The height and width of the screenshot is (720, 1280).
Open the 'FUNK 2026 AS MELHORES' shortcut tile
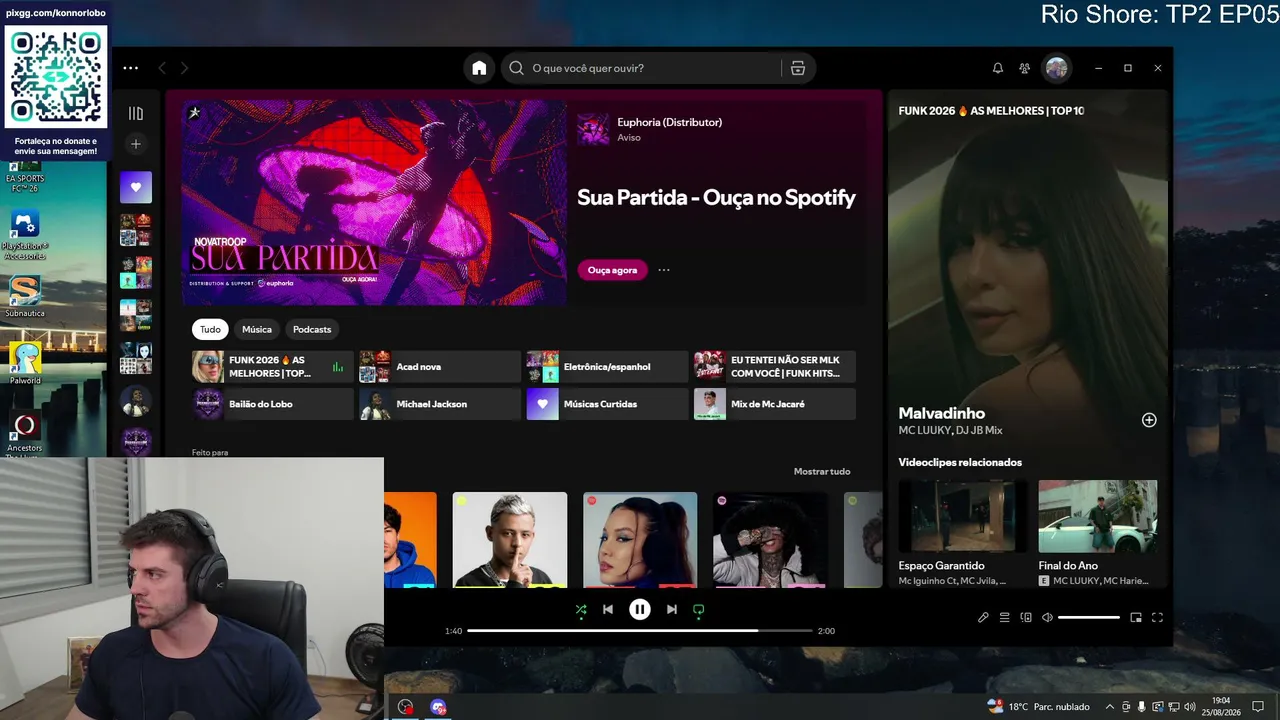pos(272,367)
